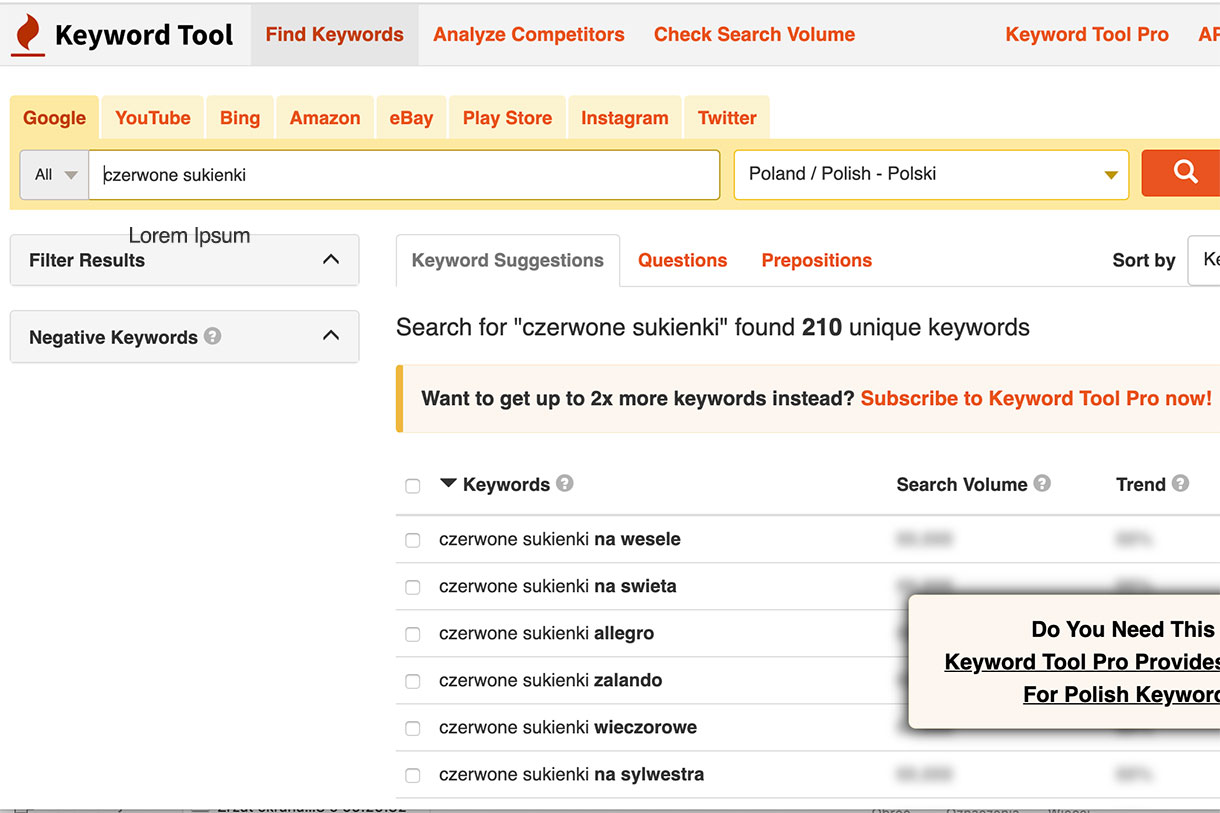Switch to the Questions tab
The width and height of the screenshot is (1220, 813).
[682, 260]
